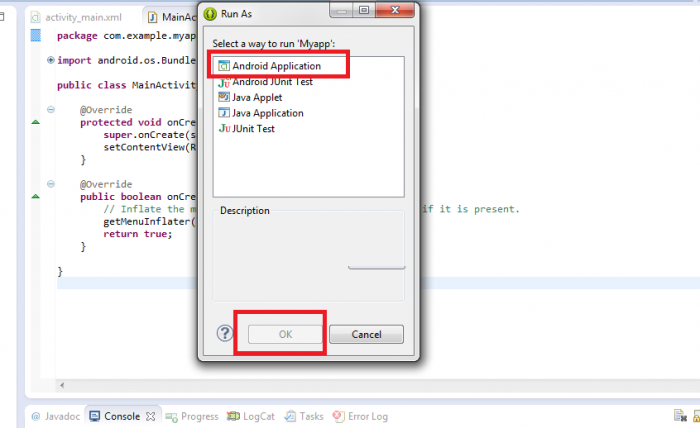Select Android Application in the run list

click(x=269, y=66)
